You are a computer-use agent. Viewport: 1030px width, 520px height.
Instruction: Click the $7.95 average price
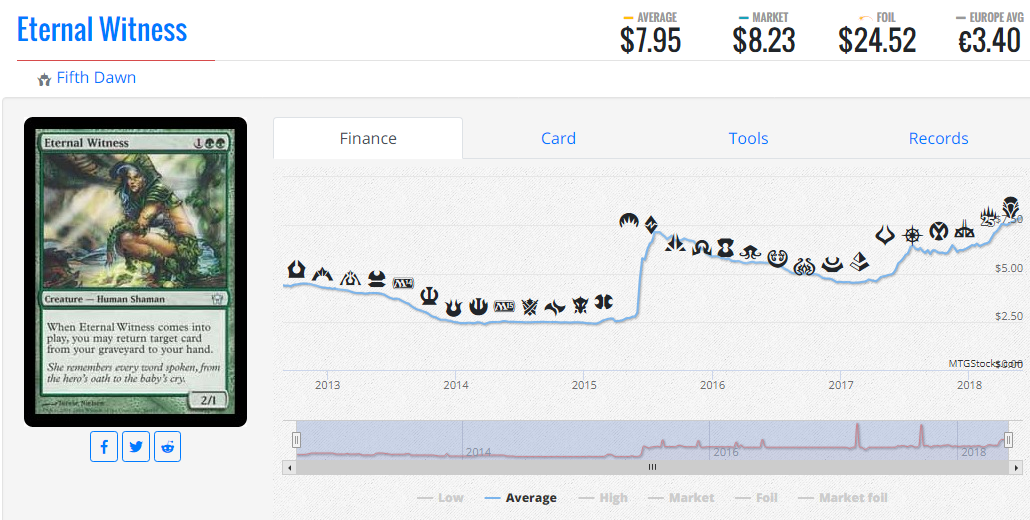pos(650,41)
